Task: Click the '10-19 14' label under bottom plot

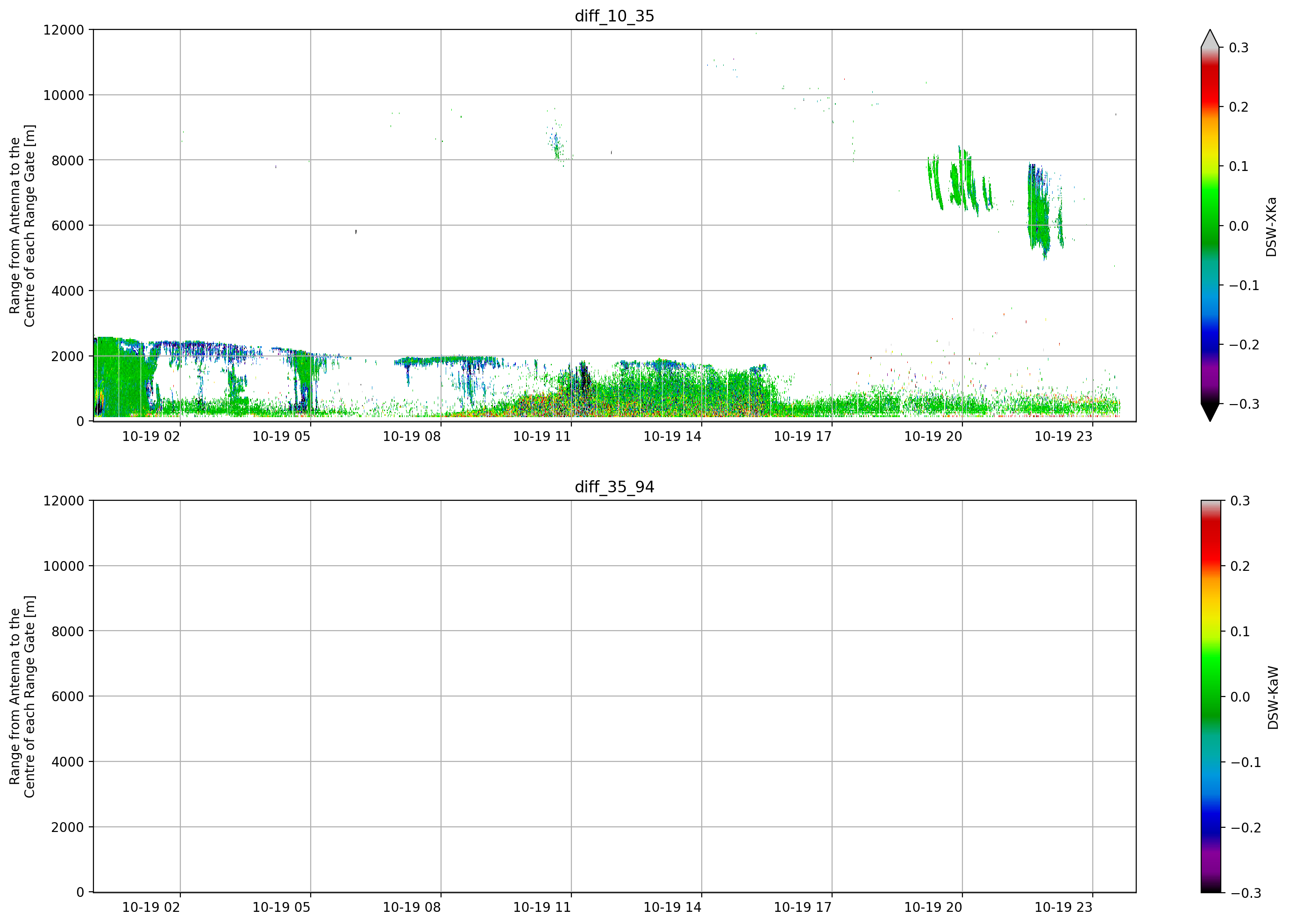Action: pyautogui.click(x=672, y=908)
